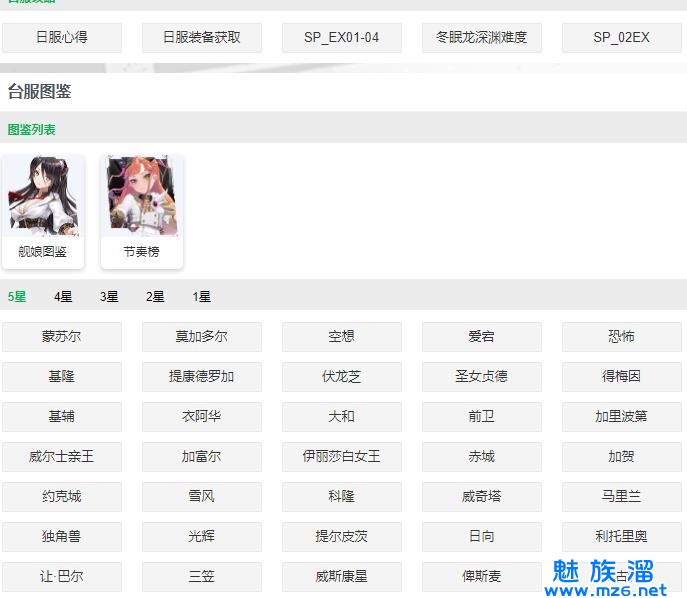Image resolution: width=687 pixels, height=598 pixels.
Task: Open the 节奏榜 thumbnail card
Action: (141, 211)
